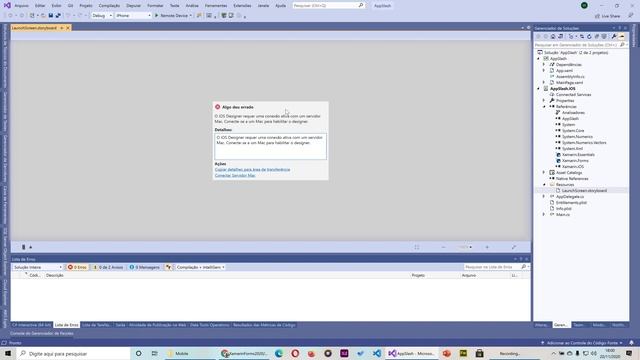The height and width of the screenshot is (360, 640).
Task: Switch to Resultados das Métricas de Código tab
Action: [x=264, y=325]
